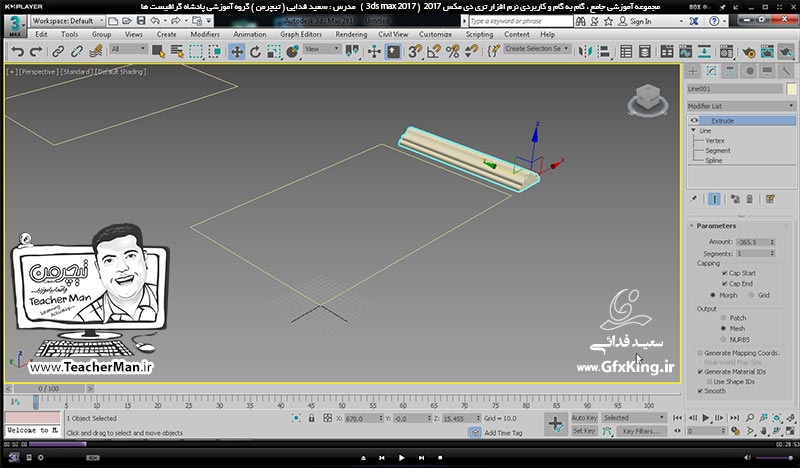800x468 pixels.
Task: Open the Scripting menu
Action: coord(479,34)
